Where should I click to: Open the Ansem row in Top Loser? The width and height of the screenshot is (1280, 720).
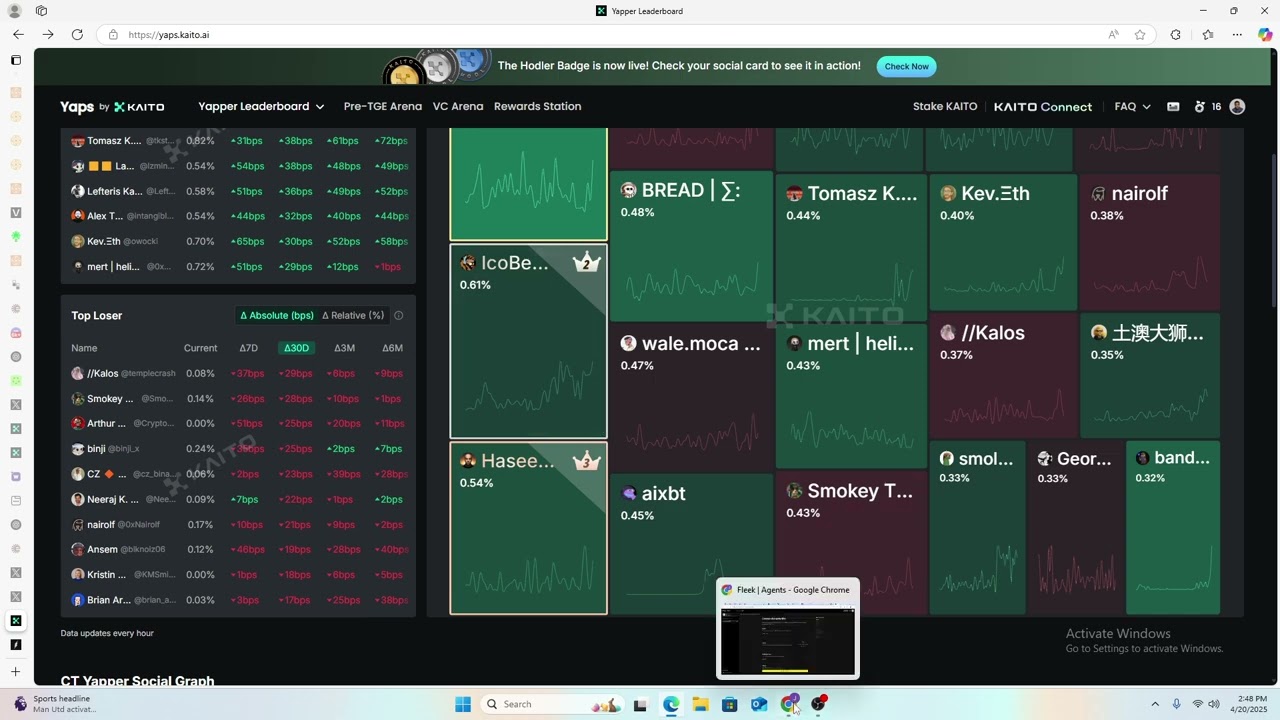238,549
